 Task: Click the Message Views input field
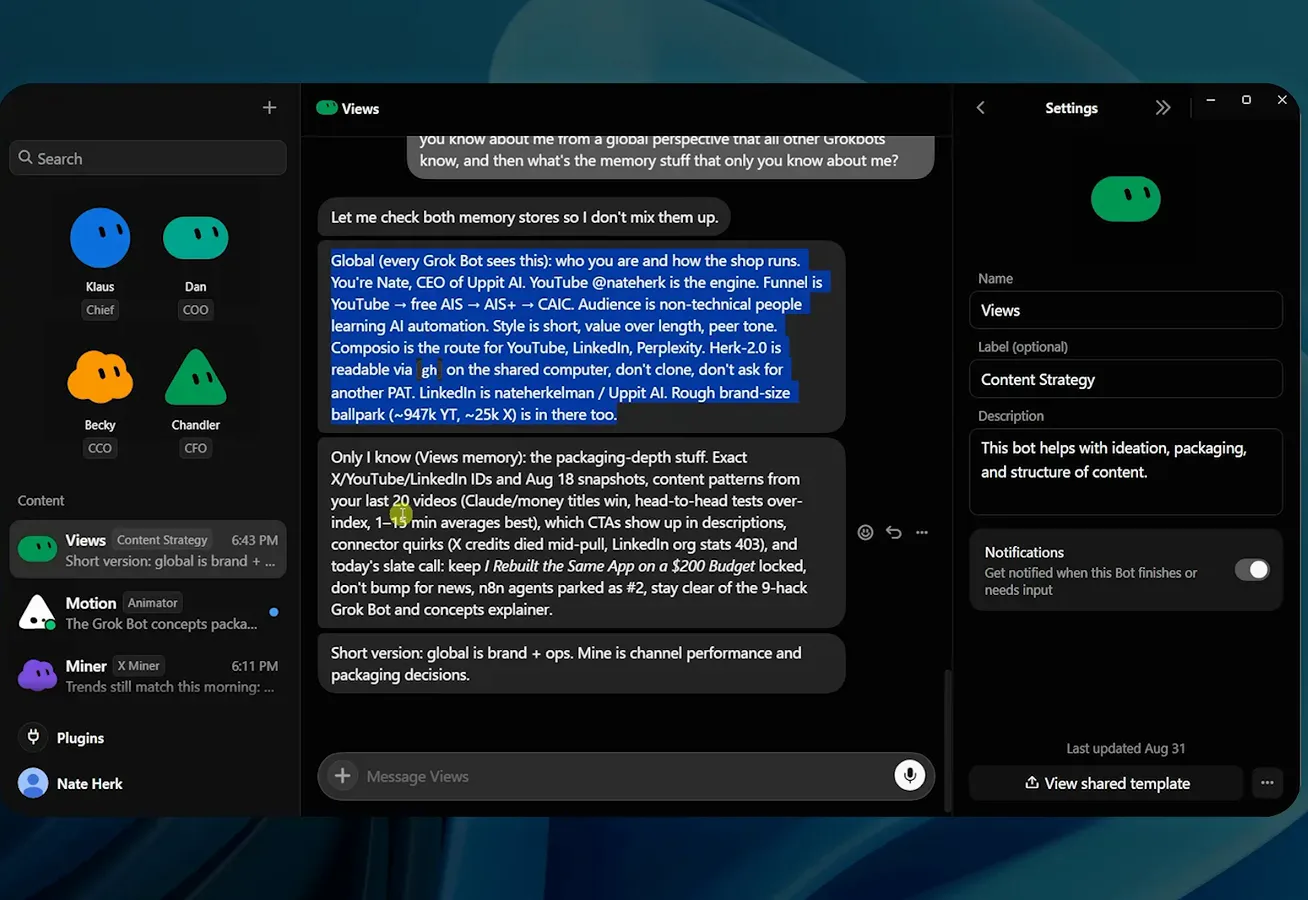click(625, 776)
